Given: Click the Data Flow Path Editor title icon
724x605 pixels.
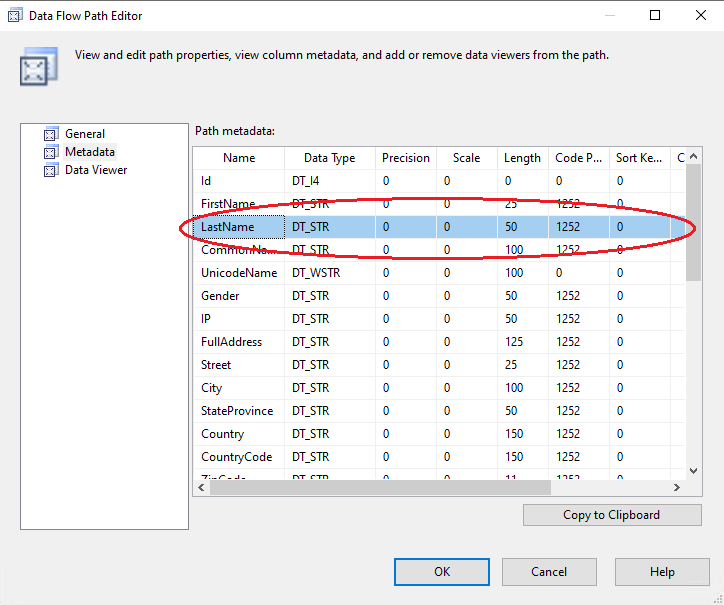Looking at the screenshot, I should click(x=15, y=16).
